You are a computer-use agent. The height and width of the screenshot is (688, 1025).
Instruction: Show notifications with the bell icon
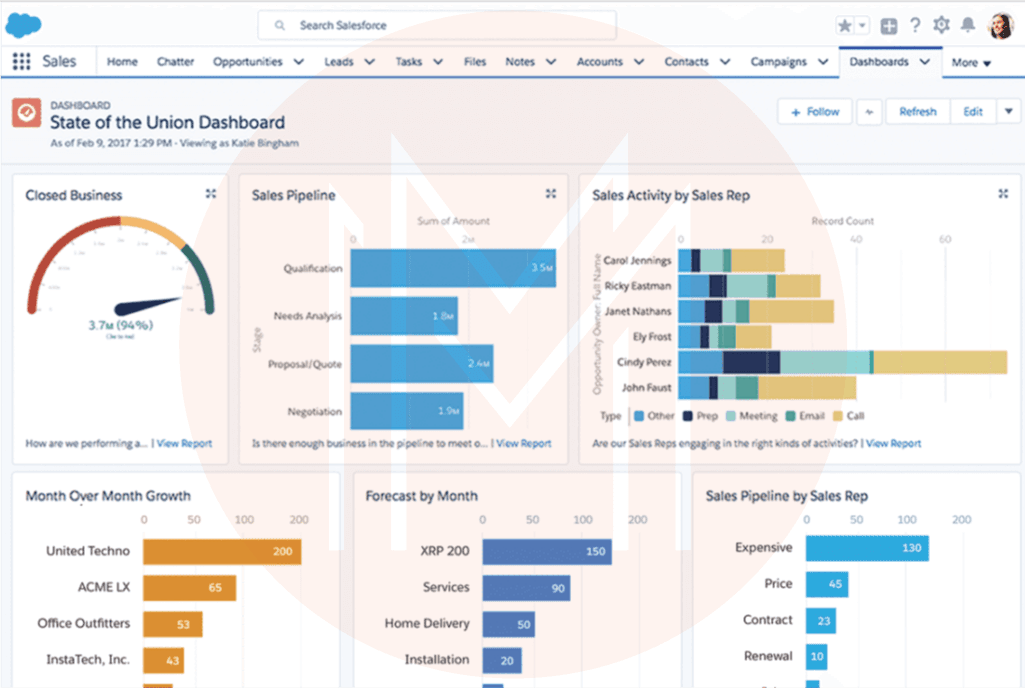(x=967, y=26)
